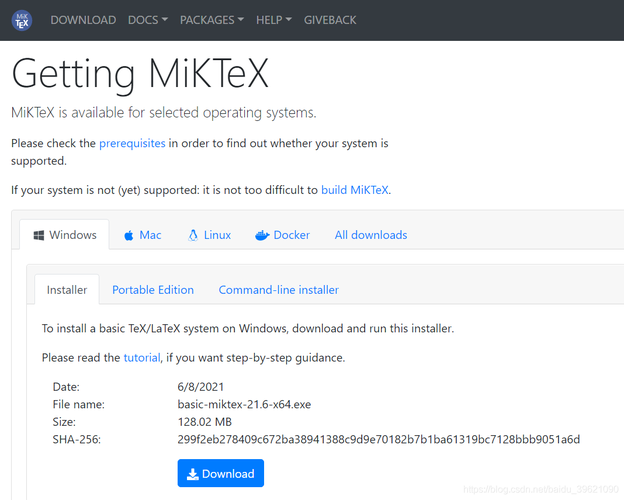Expand the DOCS dropdown menu
624x500 pixels.
tap(148, 20)
